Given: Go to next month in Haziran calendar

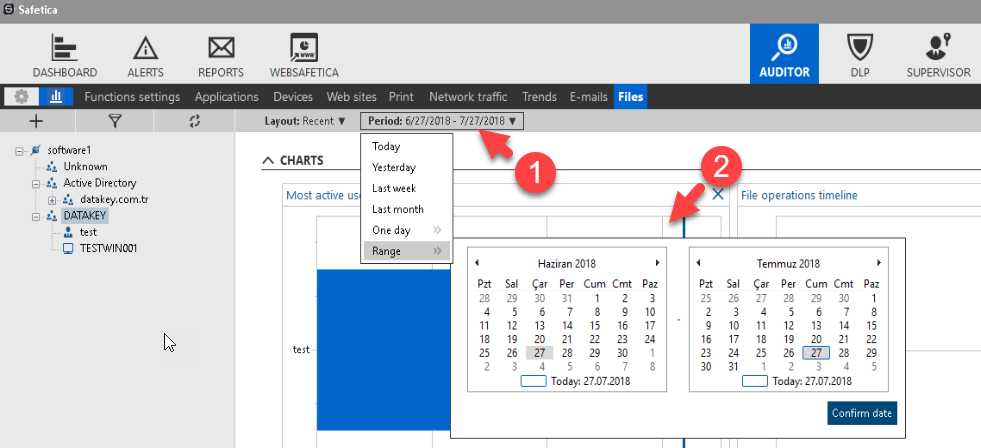Looking at the screenshot, I should tap(657, 263).
